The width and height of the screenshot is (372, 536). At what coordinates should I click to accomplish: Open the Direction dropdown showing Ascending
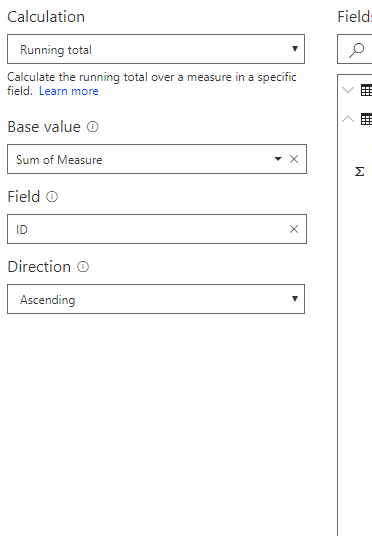click(156, 299)
